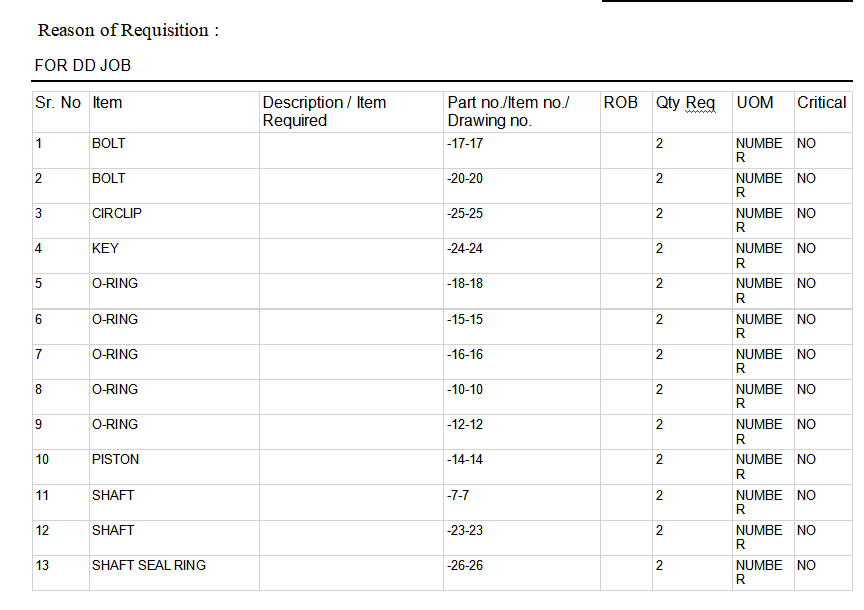The image size is (864, 610).
Task: Click the CIRCLIP item cell
Action: [x=117, y=214]
